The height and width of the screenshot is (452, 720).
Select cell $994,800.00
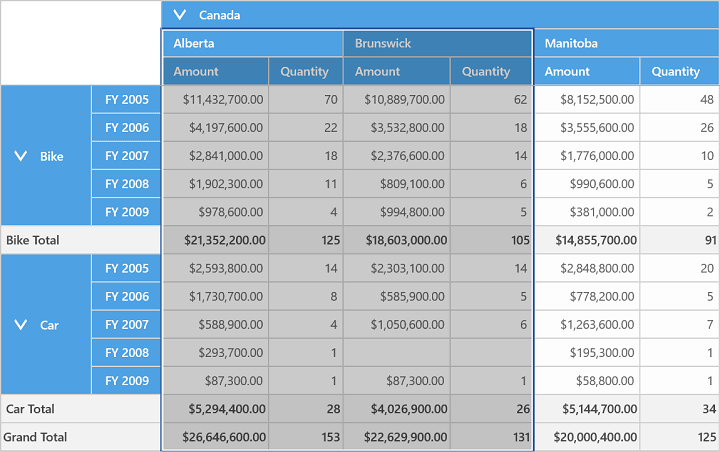(x=397, y=212)
